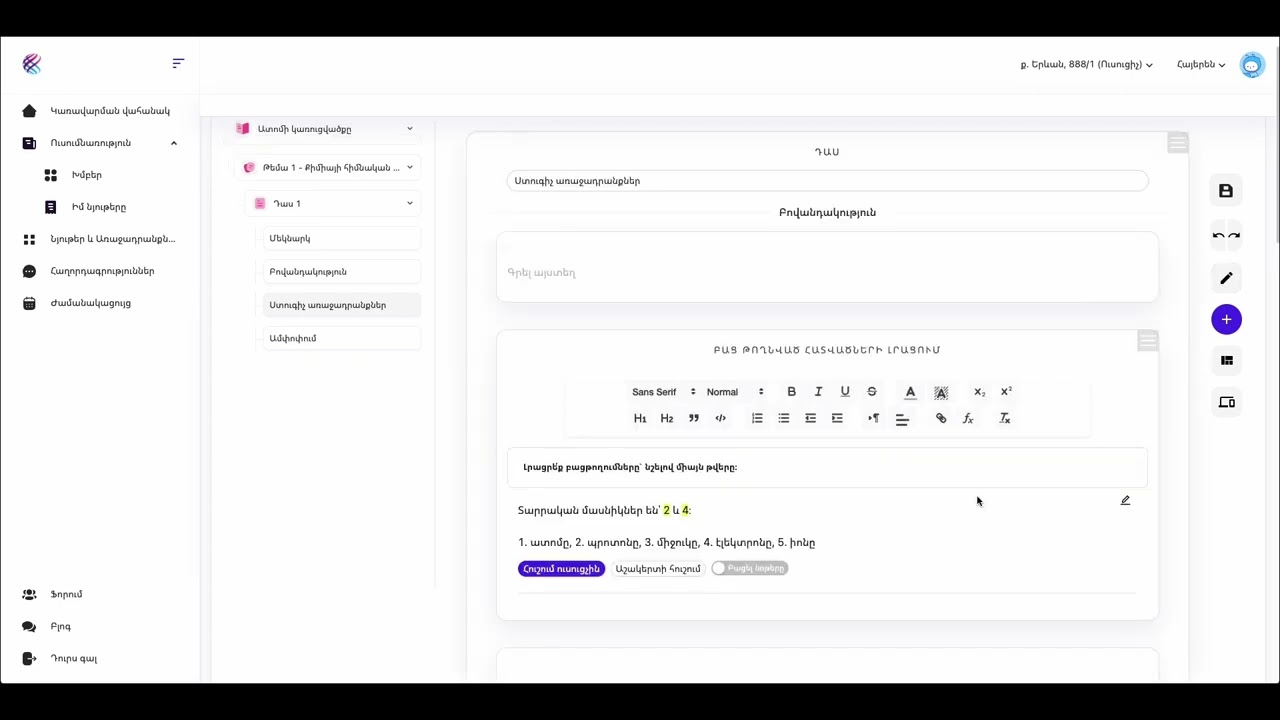Screen dimensions: 1280x720
Task: Insert a formula with fx icon
Action: pos(968,419)
